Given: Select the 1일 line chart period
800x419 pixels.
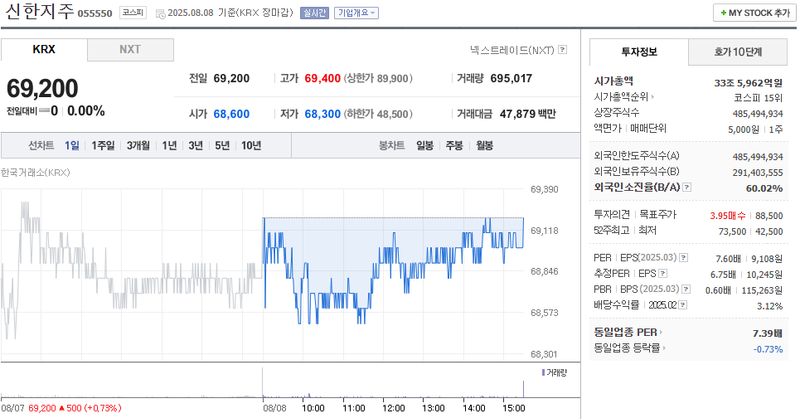Looking at the screenshot, I should (72, 145).
